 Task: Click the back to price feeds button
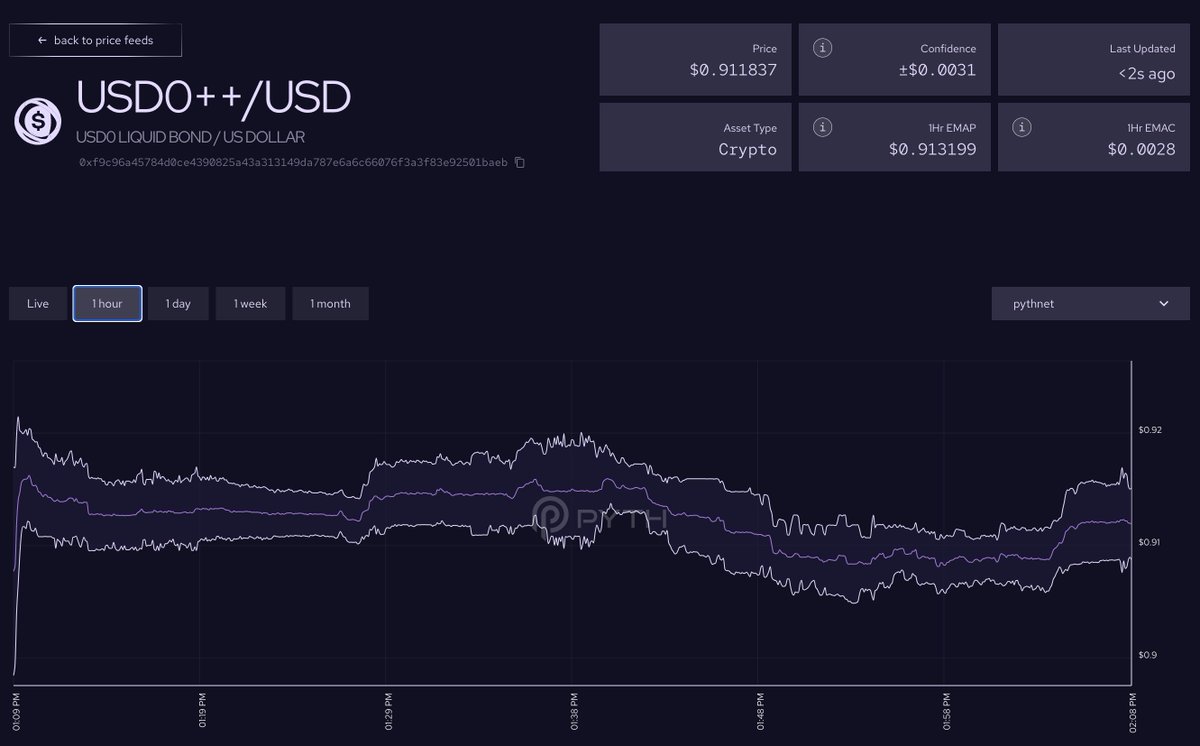(x=95, y=40)
